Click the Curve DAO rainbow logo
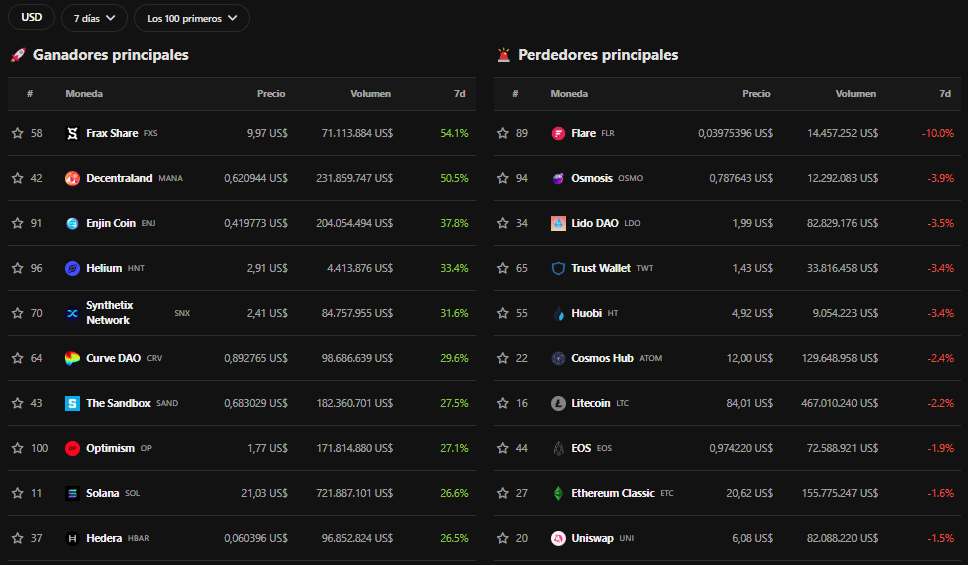 pyautogui.click(x=72, y=359)
